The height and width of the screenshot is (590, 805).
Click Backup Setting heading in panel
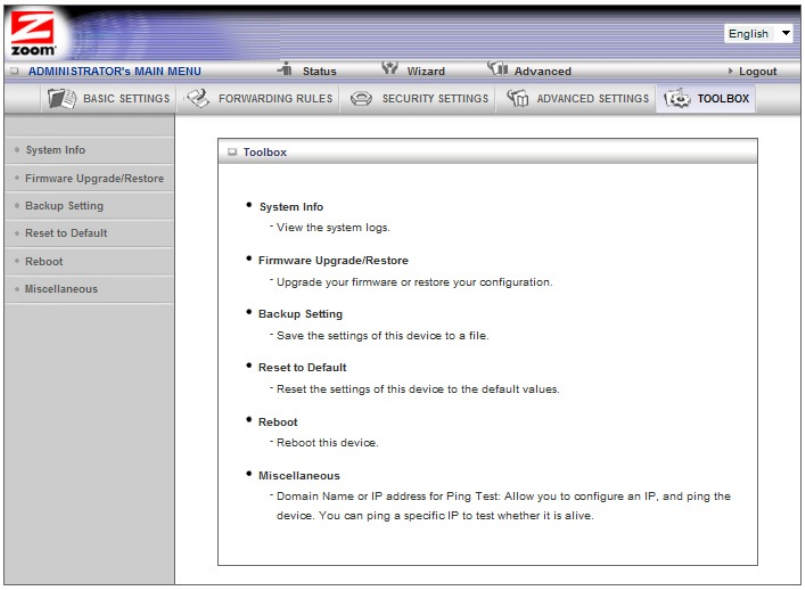click(x=300, y=314)
